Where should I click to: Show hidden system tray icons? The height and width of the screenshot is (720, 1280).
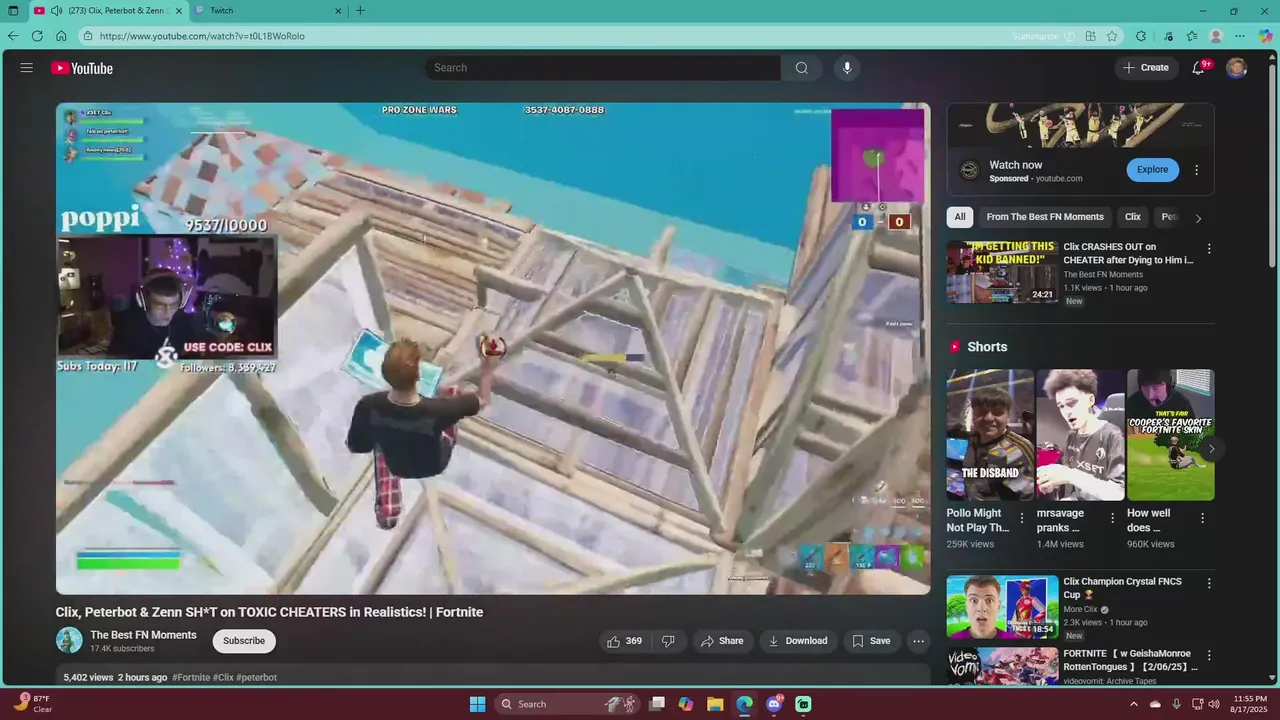[1133, 704]
